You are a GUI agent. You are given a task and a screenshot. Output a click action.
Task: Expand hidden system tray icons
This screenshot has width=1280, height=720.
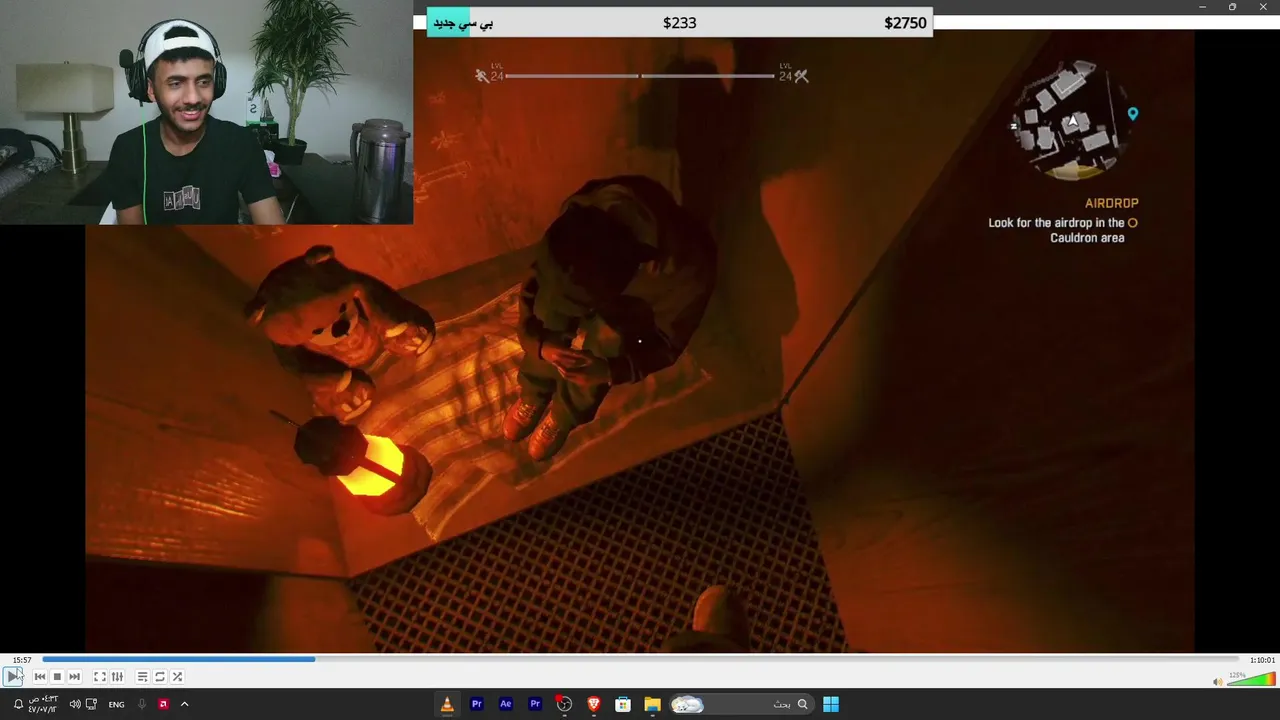click(184, 704)
